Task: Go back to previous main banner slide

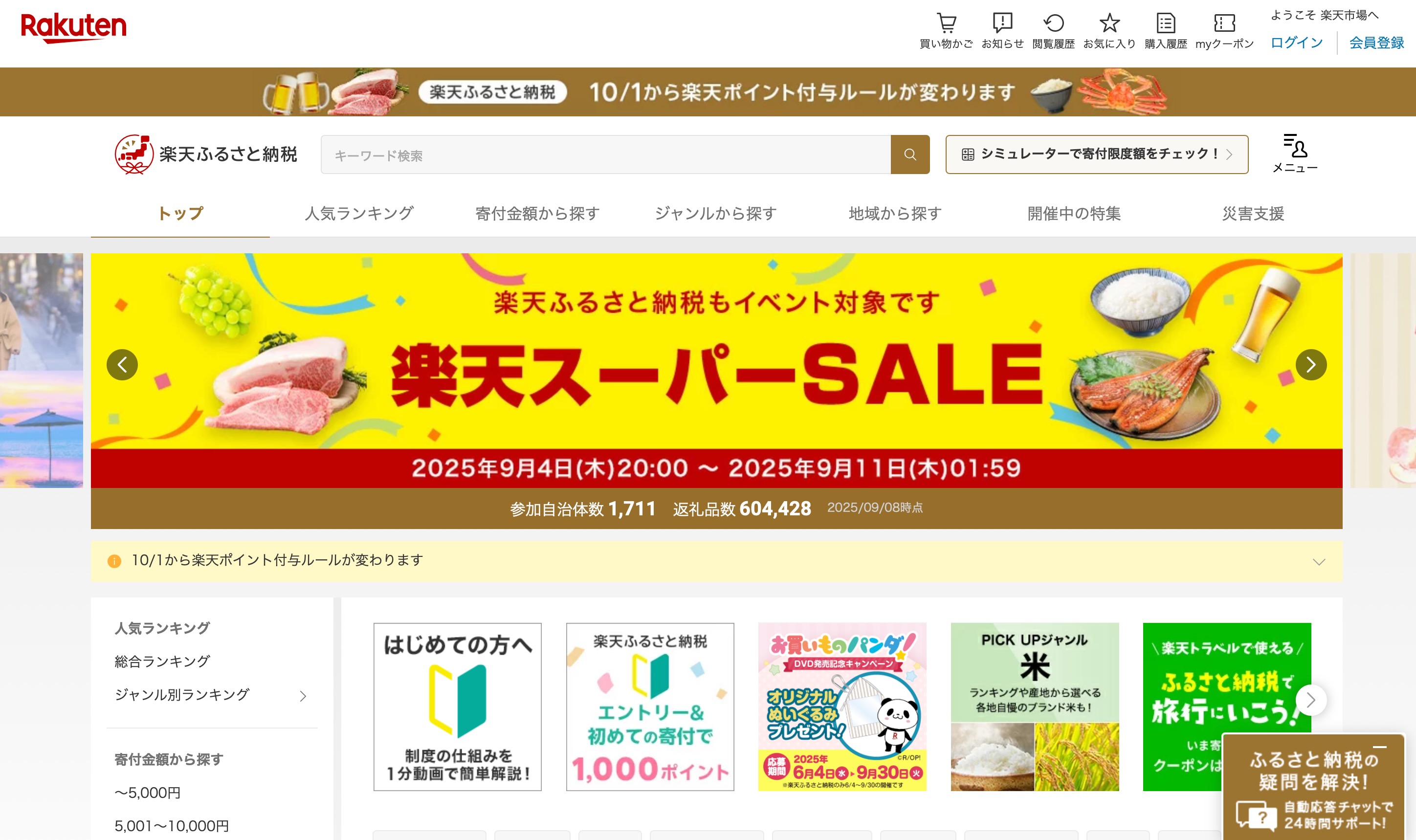Action: [x=122, y=365]
